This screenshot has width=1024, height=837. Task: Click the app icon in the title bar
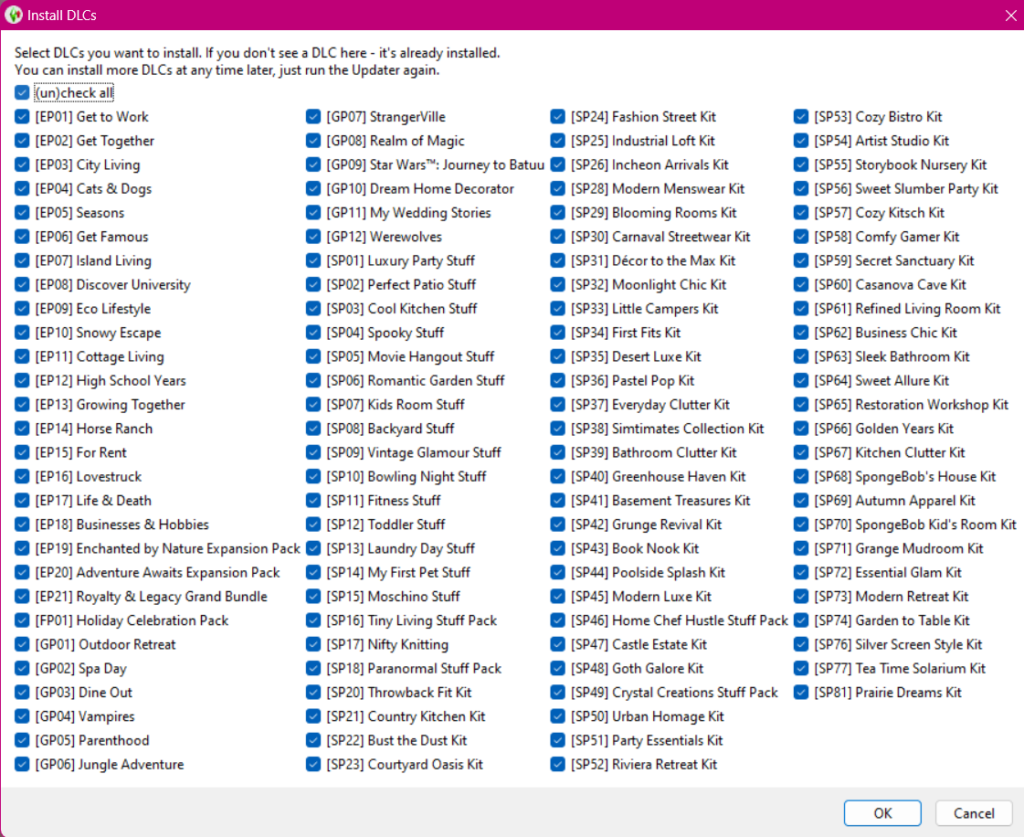point(15,15)
